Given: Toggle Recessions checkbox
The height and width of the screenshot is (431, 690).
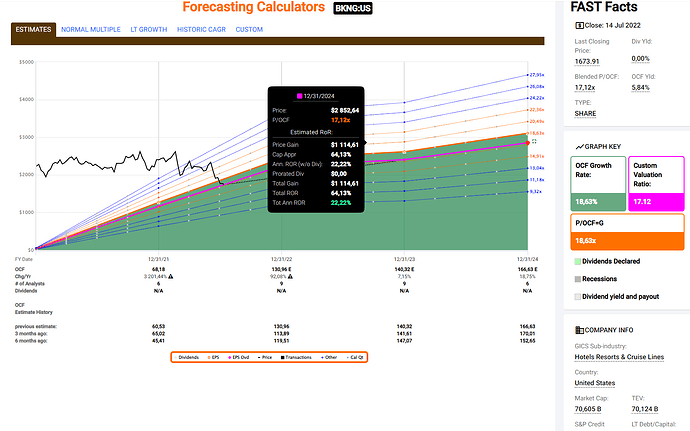Looking at the screenshot, I should 576,279.
